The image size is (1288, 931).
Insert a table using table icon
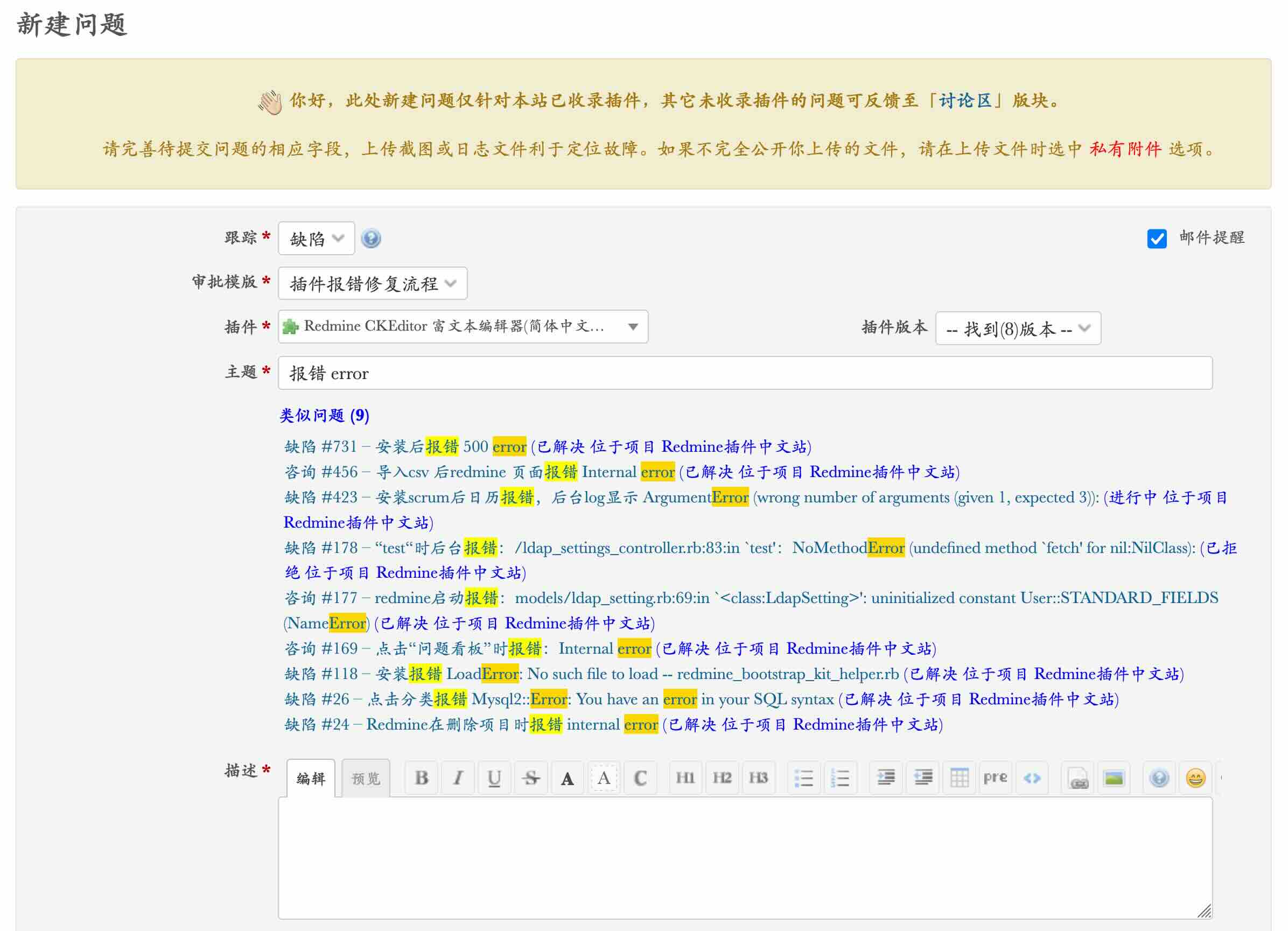click(x=959, y=778)
